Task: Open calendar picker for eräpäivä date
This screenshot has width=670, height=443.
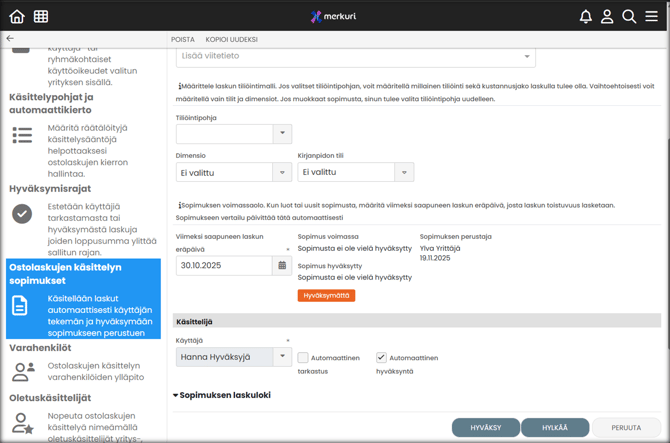Action: [282, 266]
